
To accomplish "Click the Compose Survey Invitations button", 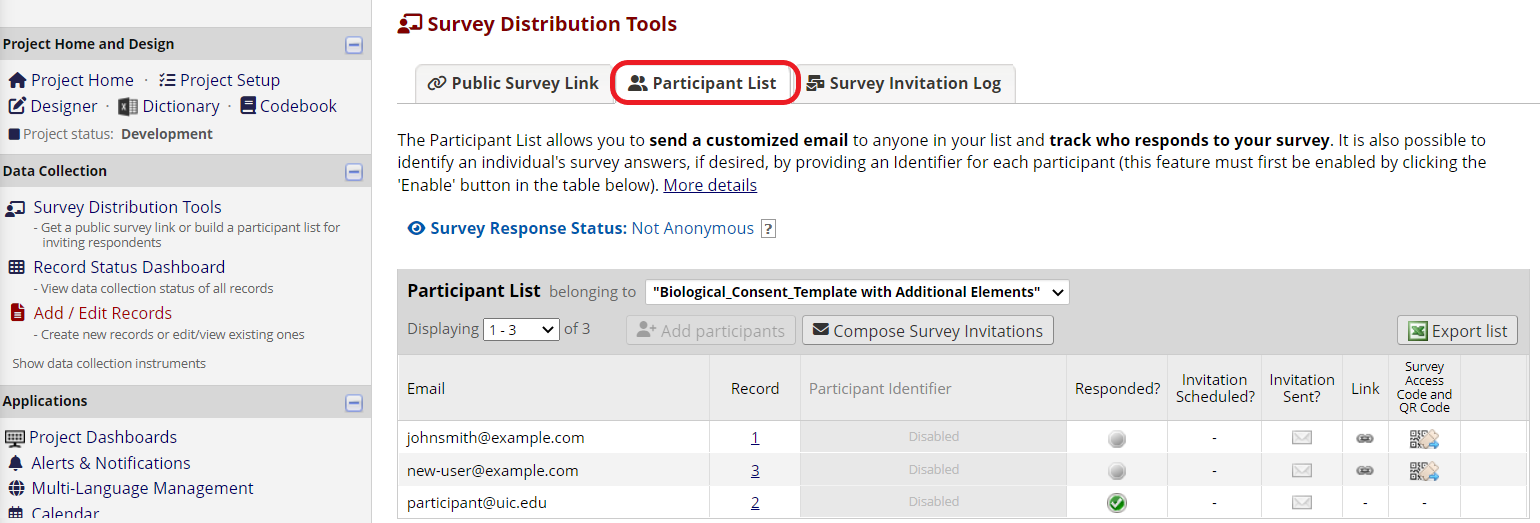I will click(x=927, y=331).
